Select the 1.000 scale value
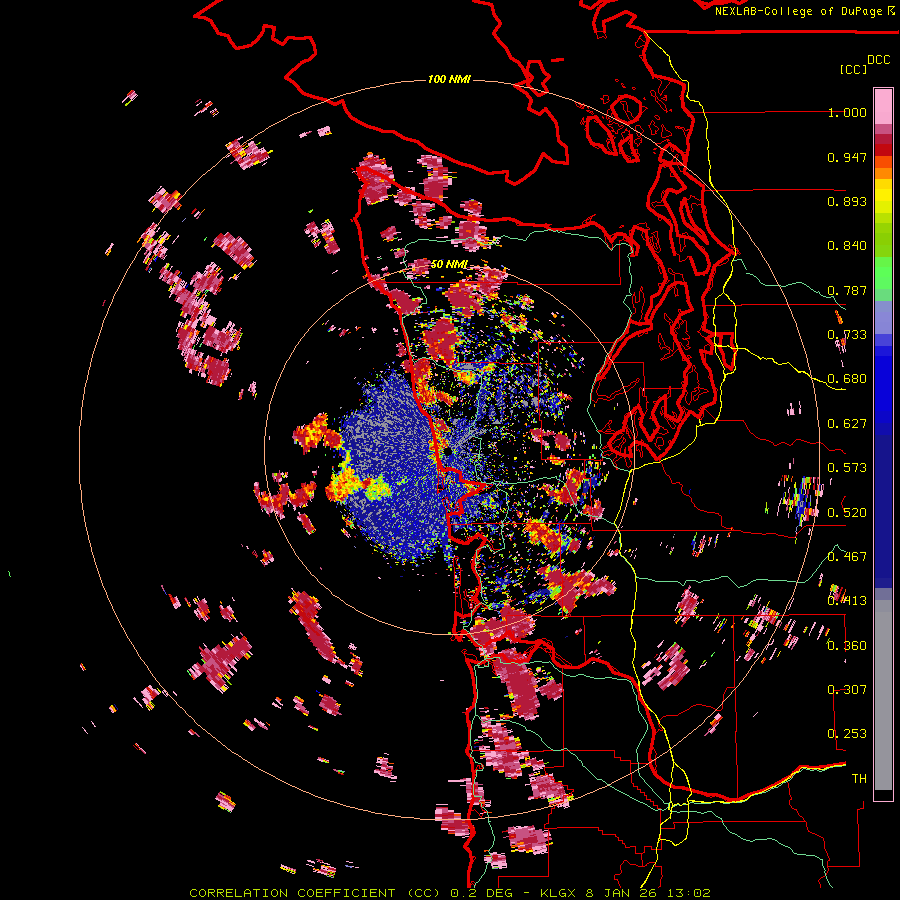This screenshot has width=900, height=900. [847, 112]
